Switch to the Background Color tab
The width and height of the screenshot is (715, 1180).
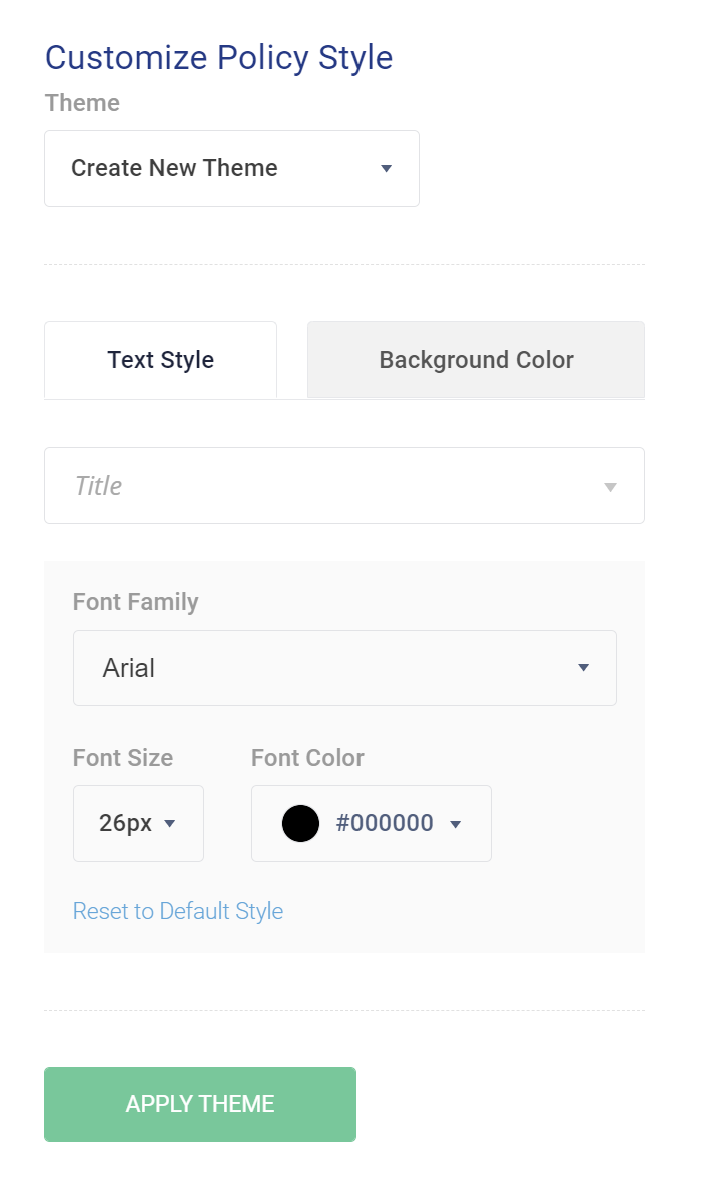coord(476,360)
